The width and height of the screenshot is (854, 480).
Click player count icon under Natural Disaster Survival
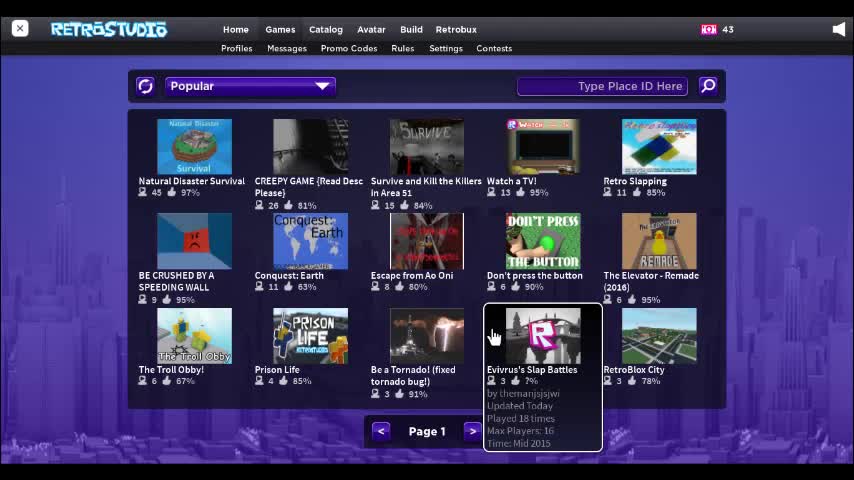[x=143, y=192]
